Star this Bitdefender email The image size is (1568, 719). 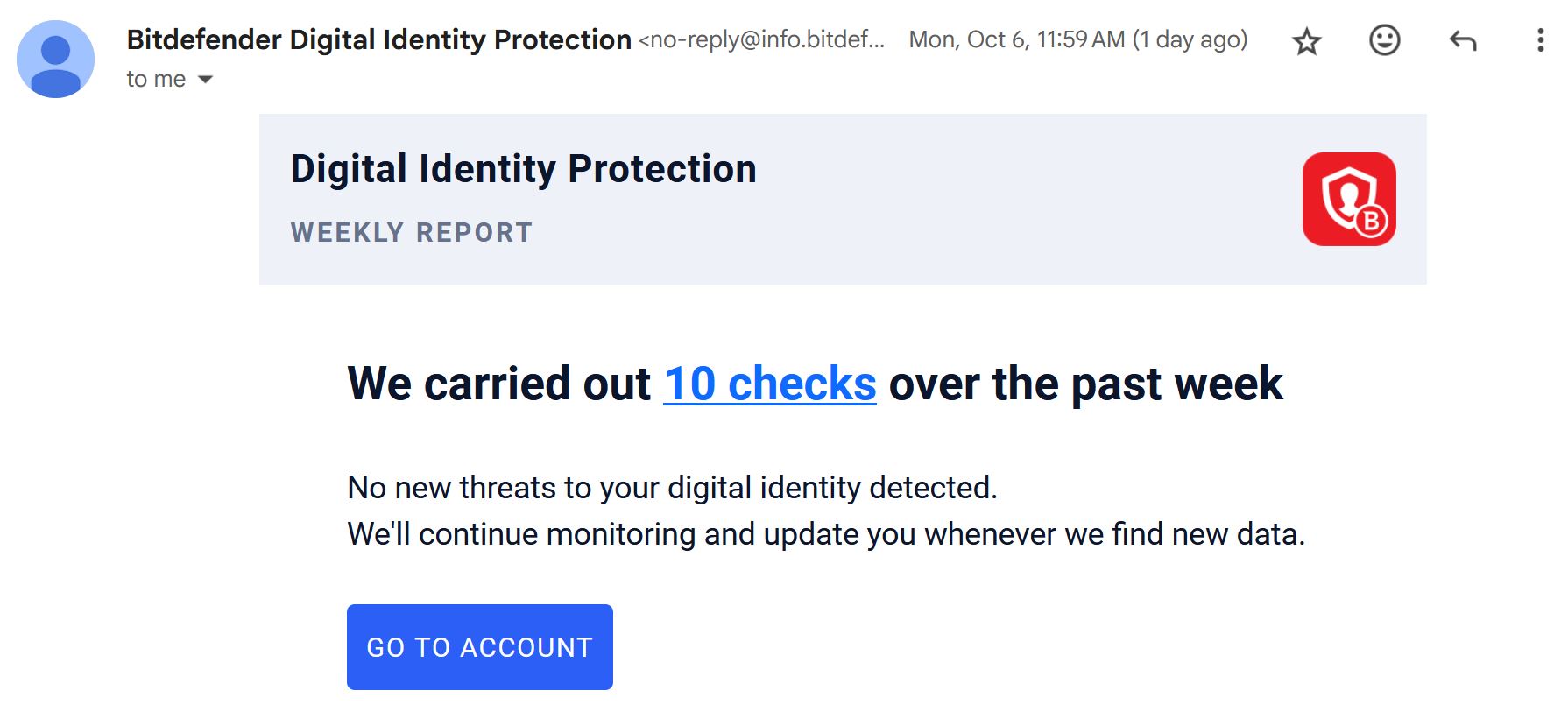(x=1306, y=41)
